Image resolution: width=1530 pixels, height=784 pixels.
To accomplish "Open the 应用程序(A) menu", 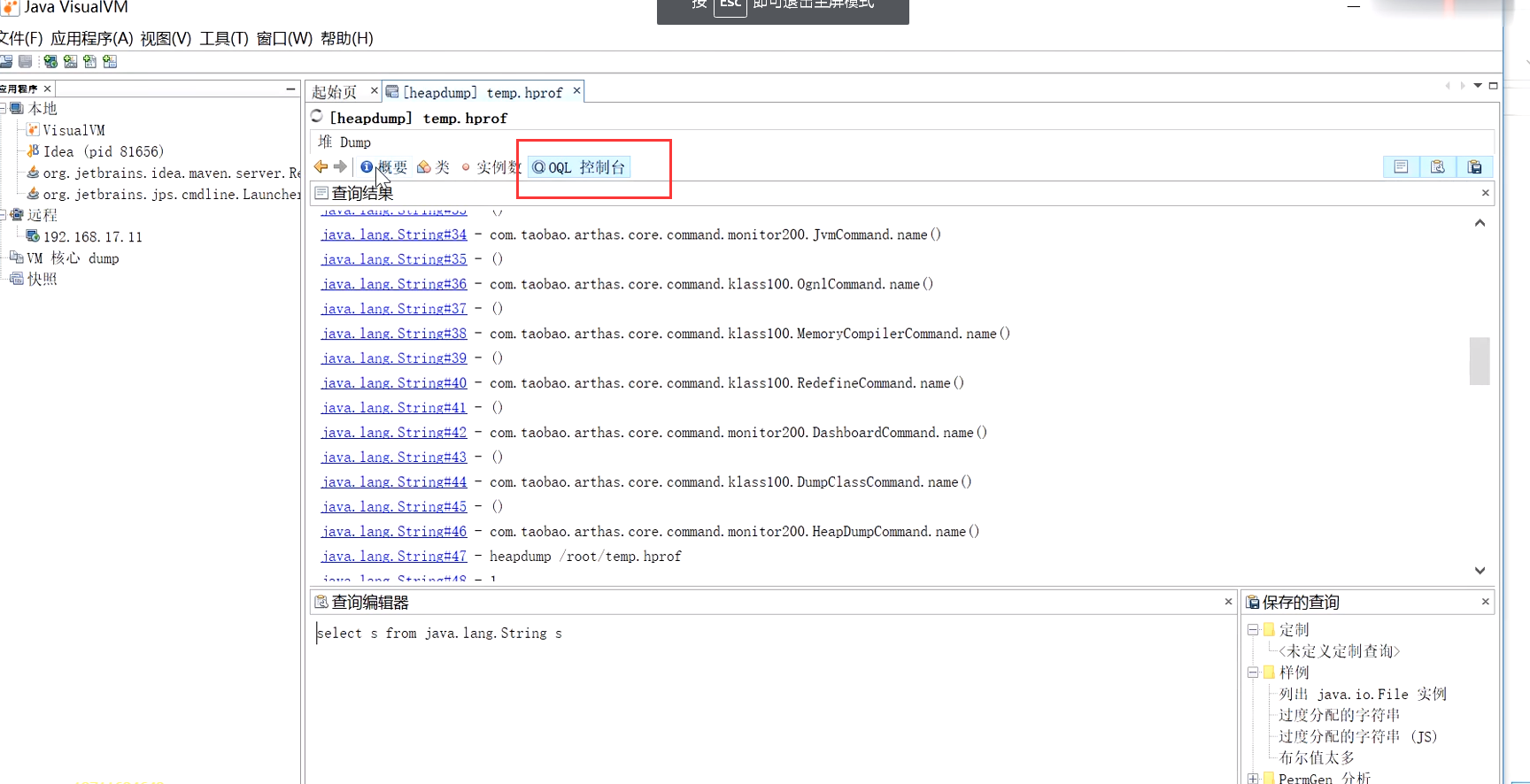I will pos(92,38).
